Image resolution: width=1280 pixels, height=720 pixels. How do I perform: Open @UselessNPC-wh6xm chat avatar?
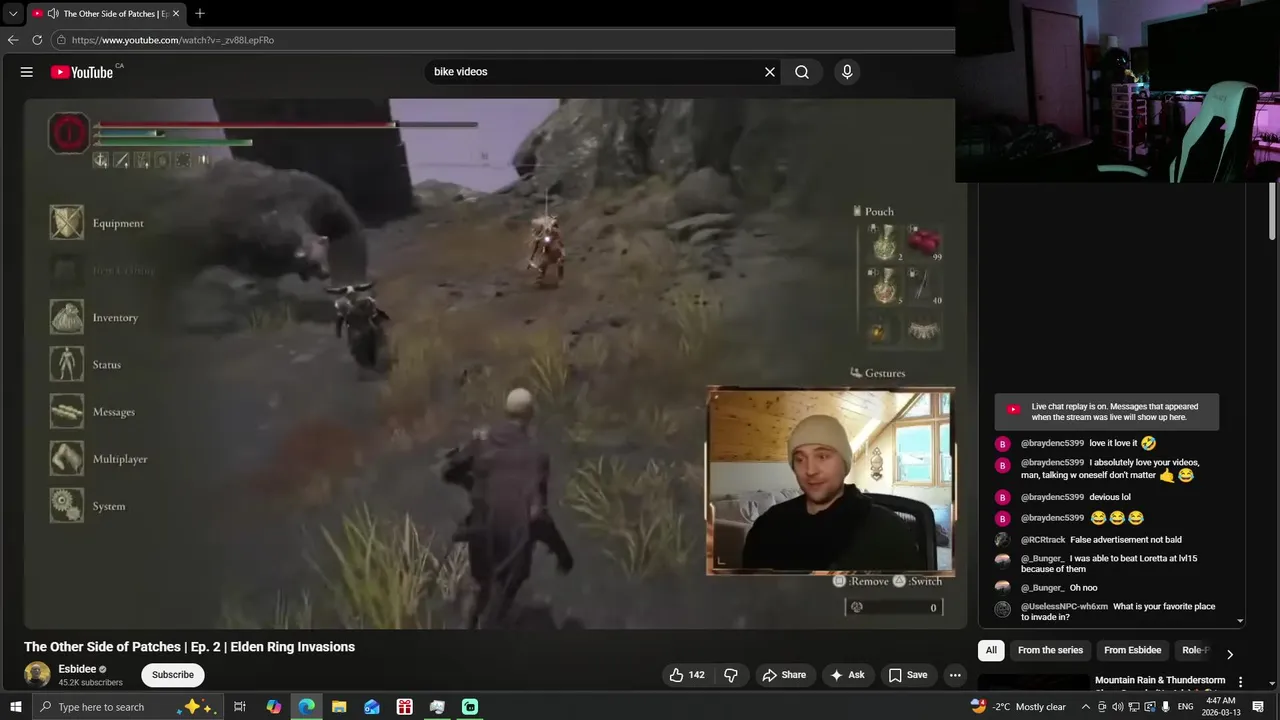click(x=1003, y=608)
